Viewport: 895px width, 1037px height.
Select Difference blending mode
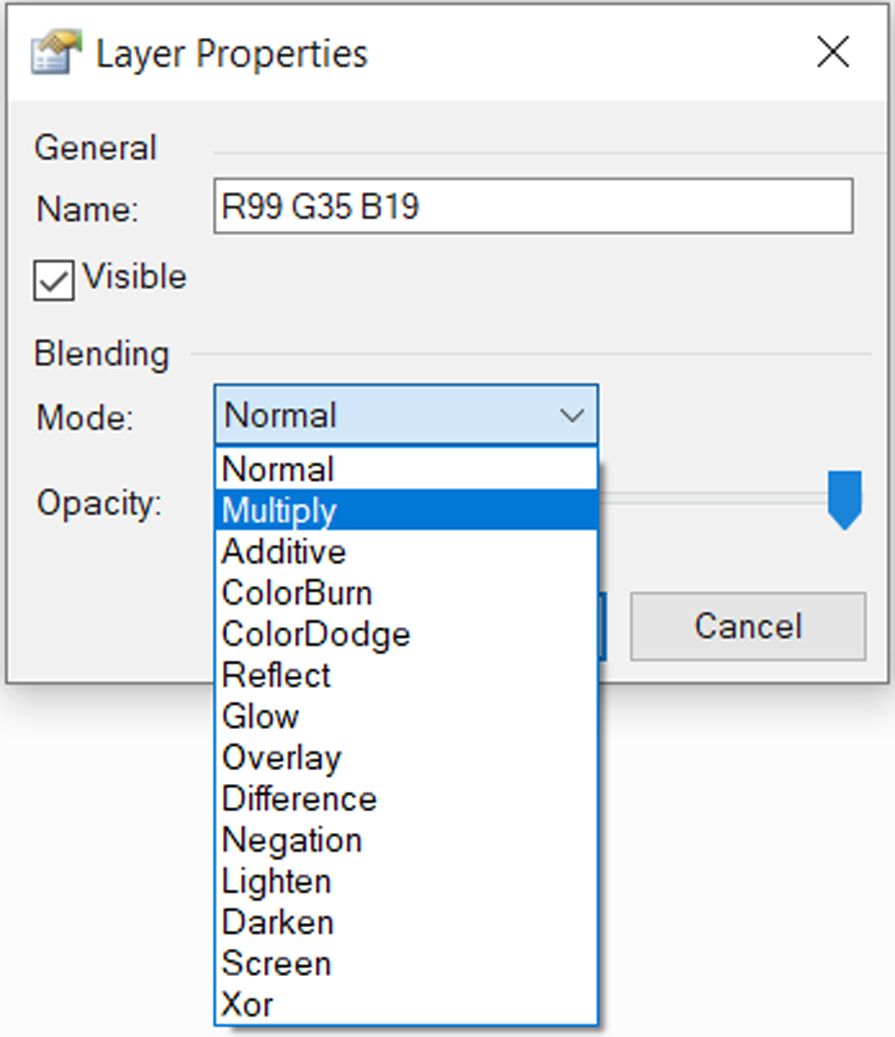[x=406, y=799]
